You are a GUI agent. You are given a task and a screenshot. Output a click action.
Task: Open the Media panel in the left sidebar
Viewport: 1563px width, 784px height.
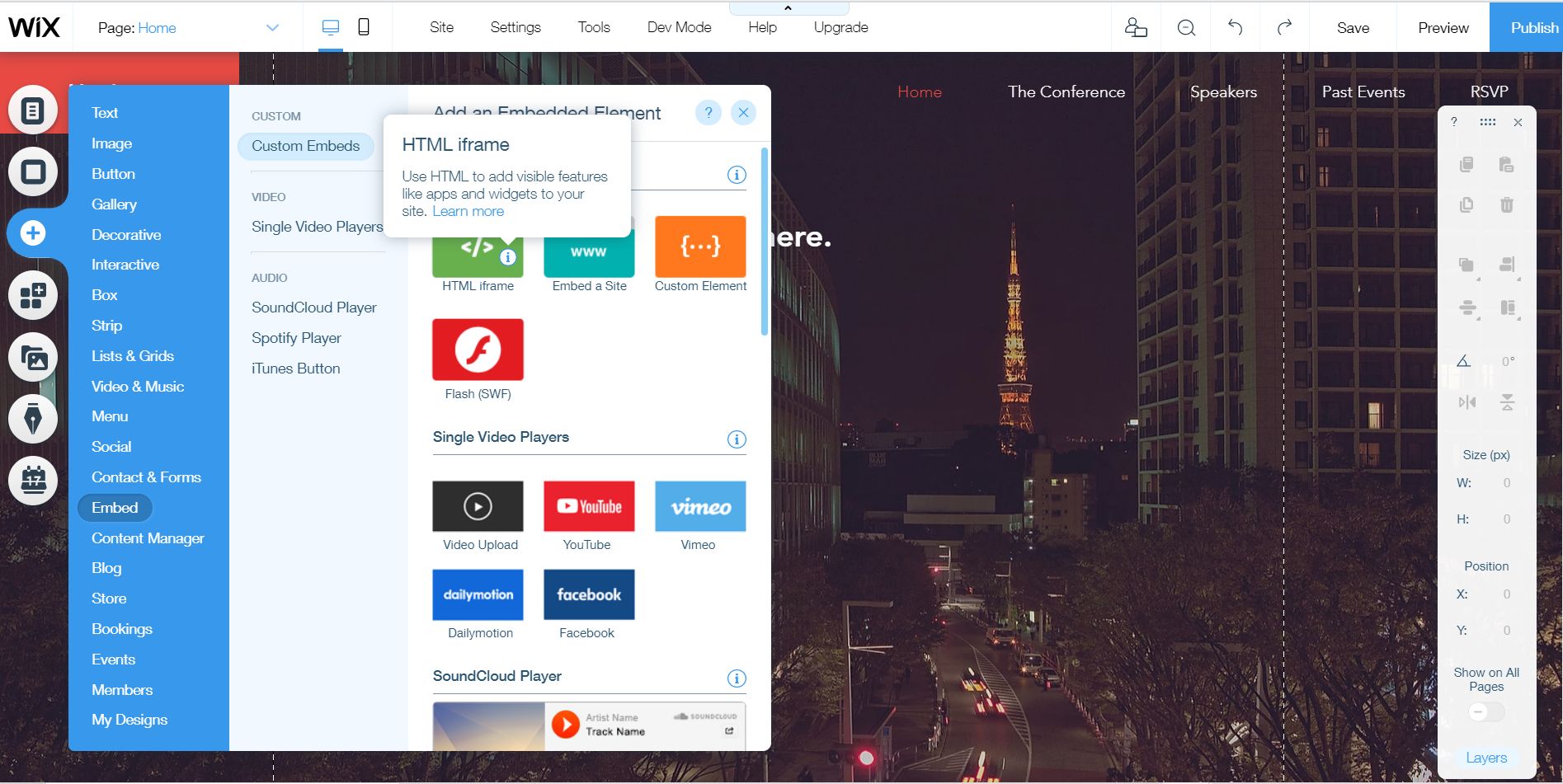tap(33, 358)
